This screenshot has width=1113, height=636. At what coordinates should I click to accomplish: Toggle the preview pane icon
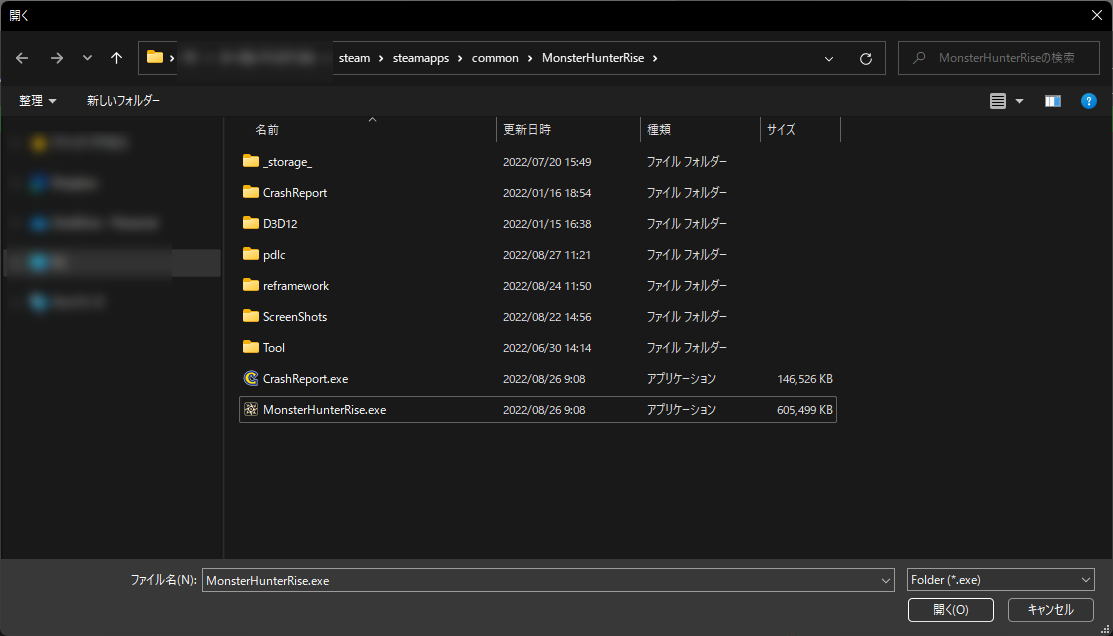coord(1053,102)
